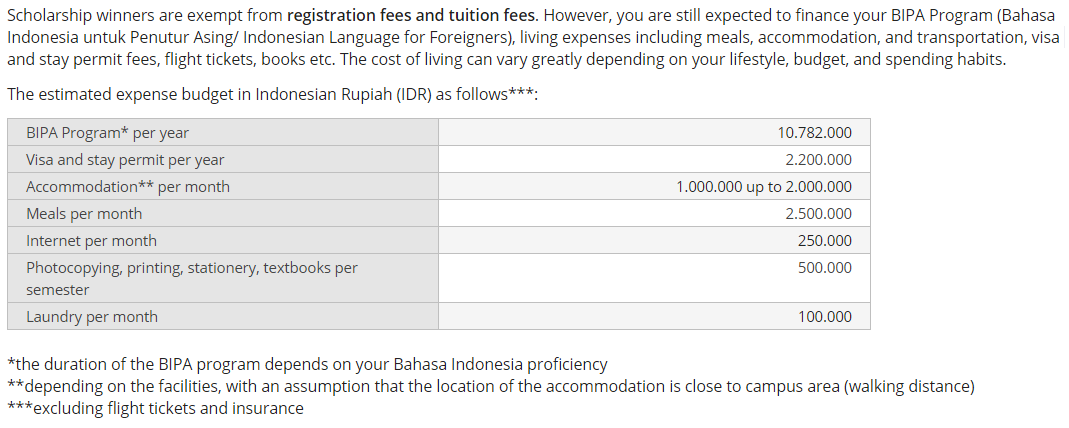
Task: Click the 'BIPA Program* per year' cell
Action: coord(223,132)
